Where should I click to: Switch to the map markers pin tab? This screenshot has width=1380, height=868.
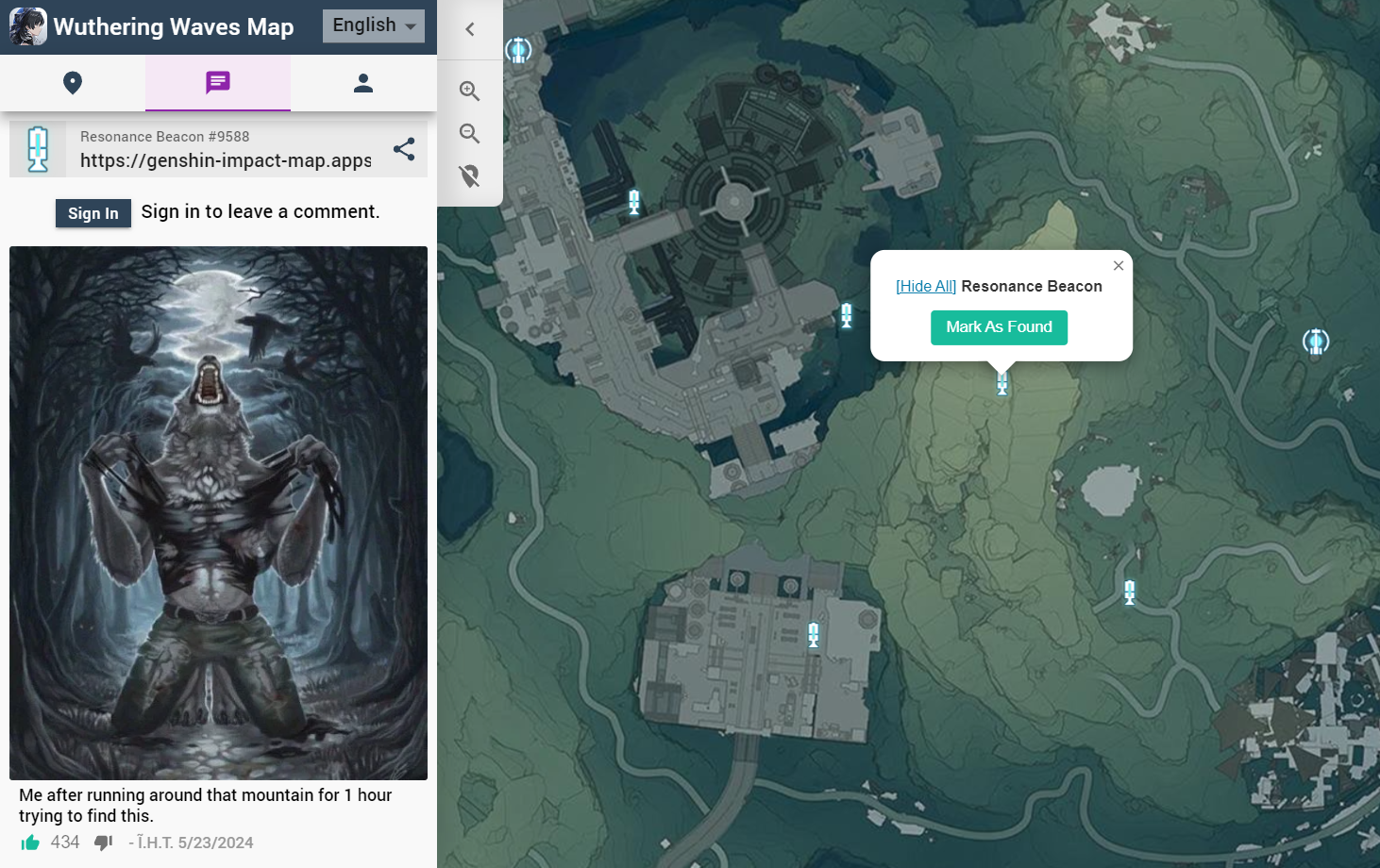click(x=73, y=83)
